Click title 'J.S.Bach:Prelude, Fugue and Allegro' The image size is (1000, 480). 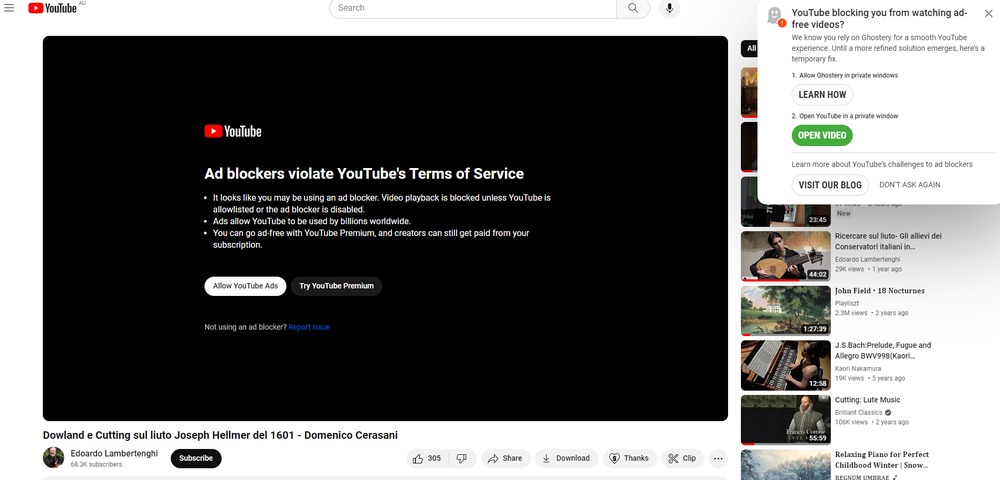tap(883, 350)
